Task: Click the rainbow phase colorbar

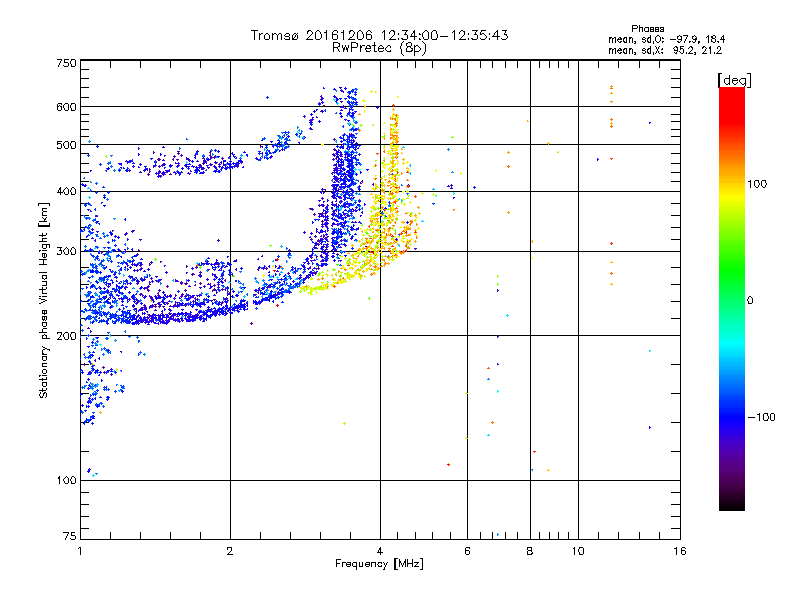Action: [x=732, y=299]
